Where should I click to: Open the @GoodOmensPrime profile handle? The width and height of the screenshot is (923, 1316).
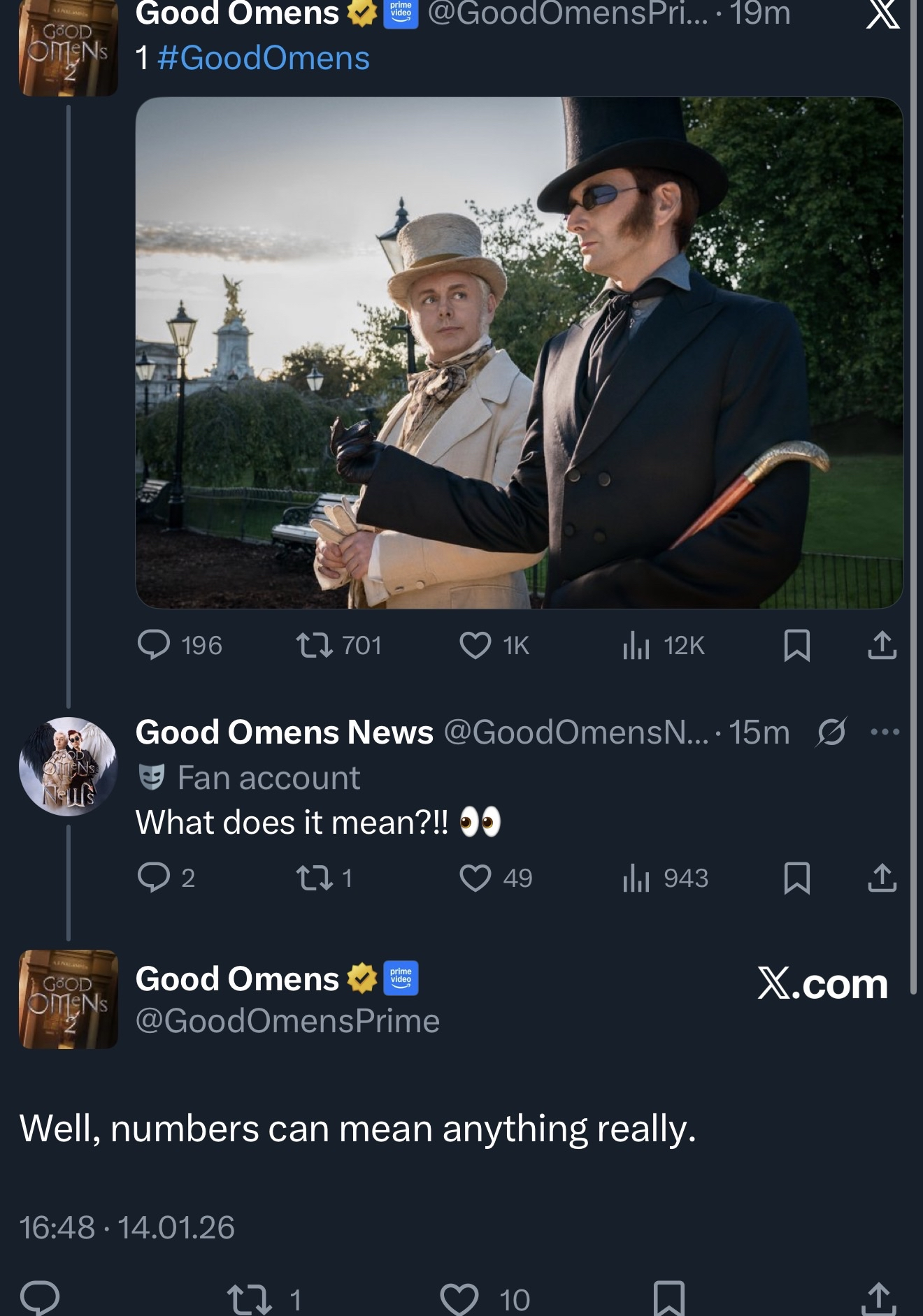pos(287,1021)
